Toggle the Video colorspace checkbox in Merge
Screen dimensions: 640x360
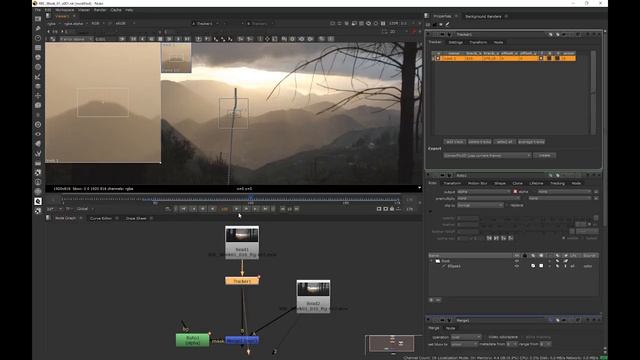485,337
